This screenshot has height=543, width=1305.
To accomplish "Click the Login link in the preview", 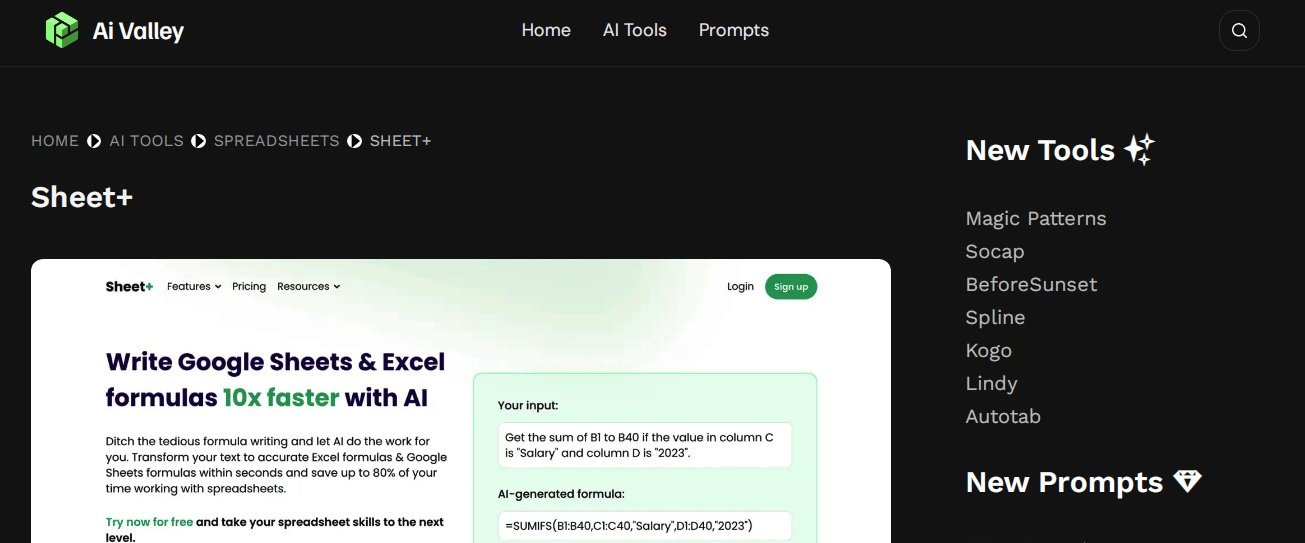I will tap(740, 286).
